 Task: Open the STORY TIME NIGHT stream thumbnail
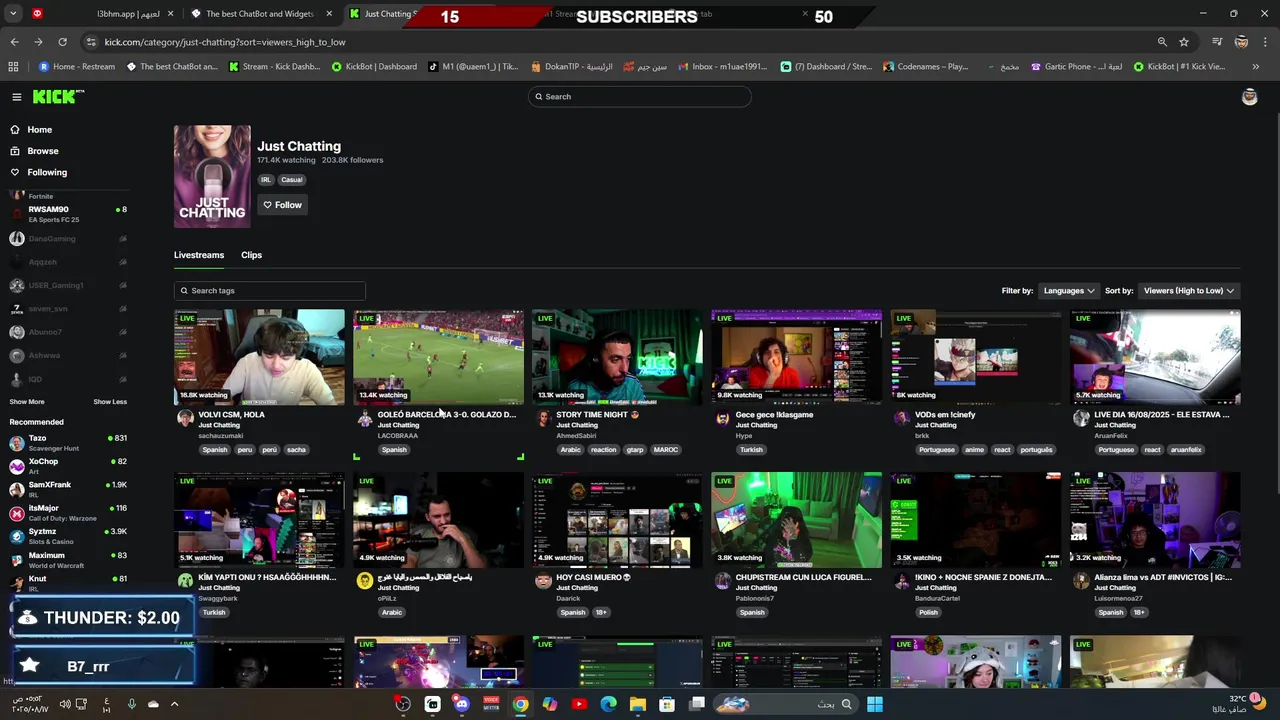point(617,357)
